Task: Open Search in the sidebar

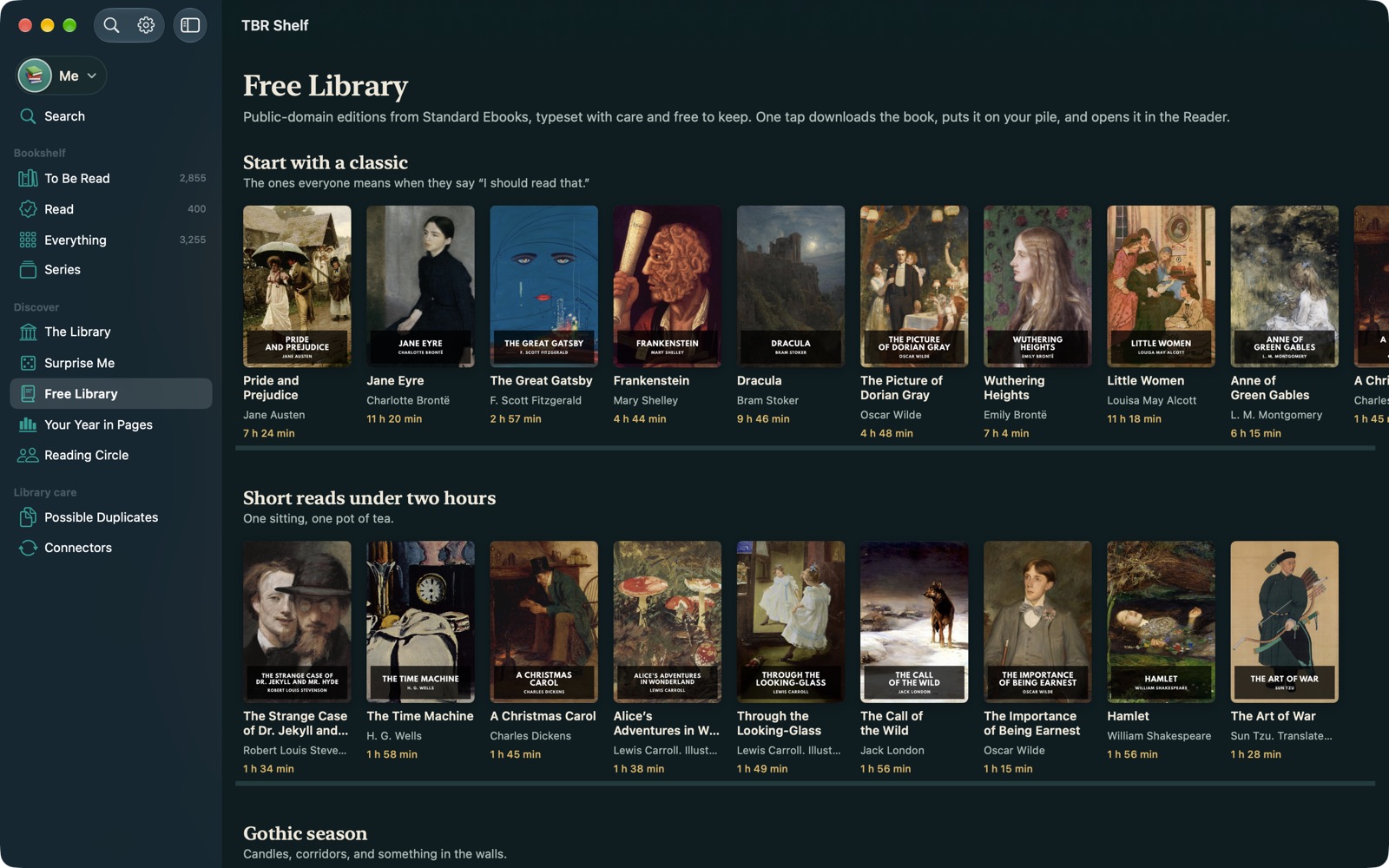Action: [x=111, y=116]
